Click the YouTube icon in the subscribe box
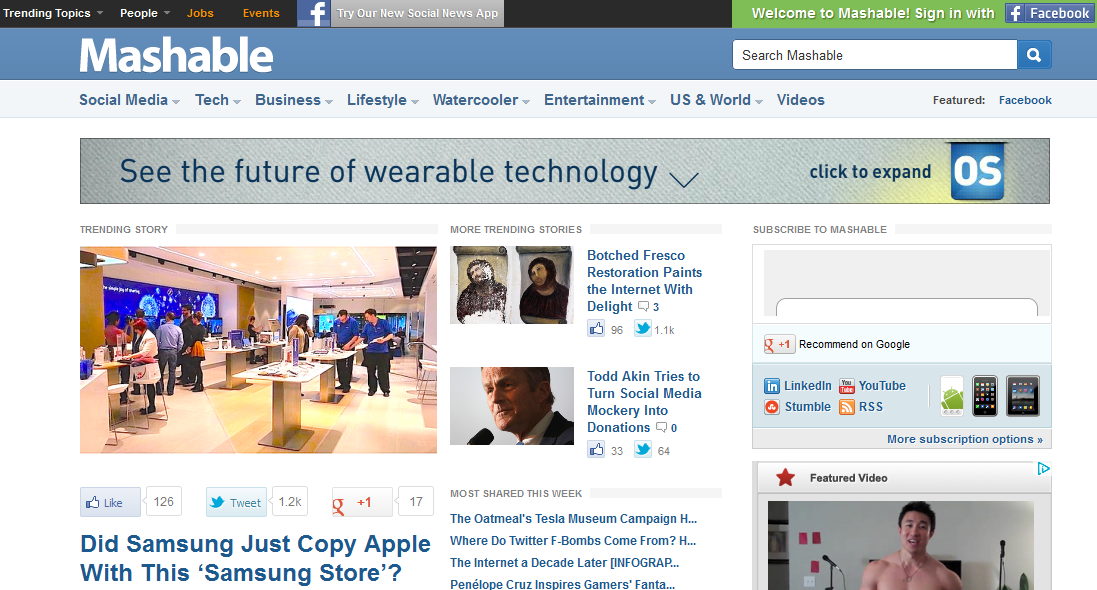1097x590 pixels. [x=847, y=386]
